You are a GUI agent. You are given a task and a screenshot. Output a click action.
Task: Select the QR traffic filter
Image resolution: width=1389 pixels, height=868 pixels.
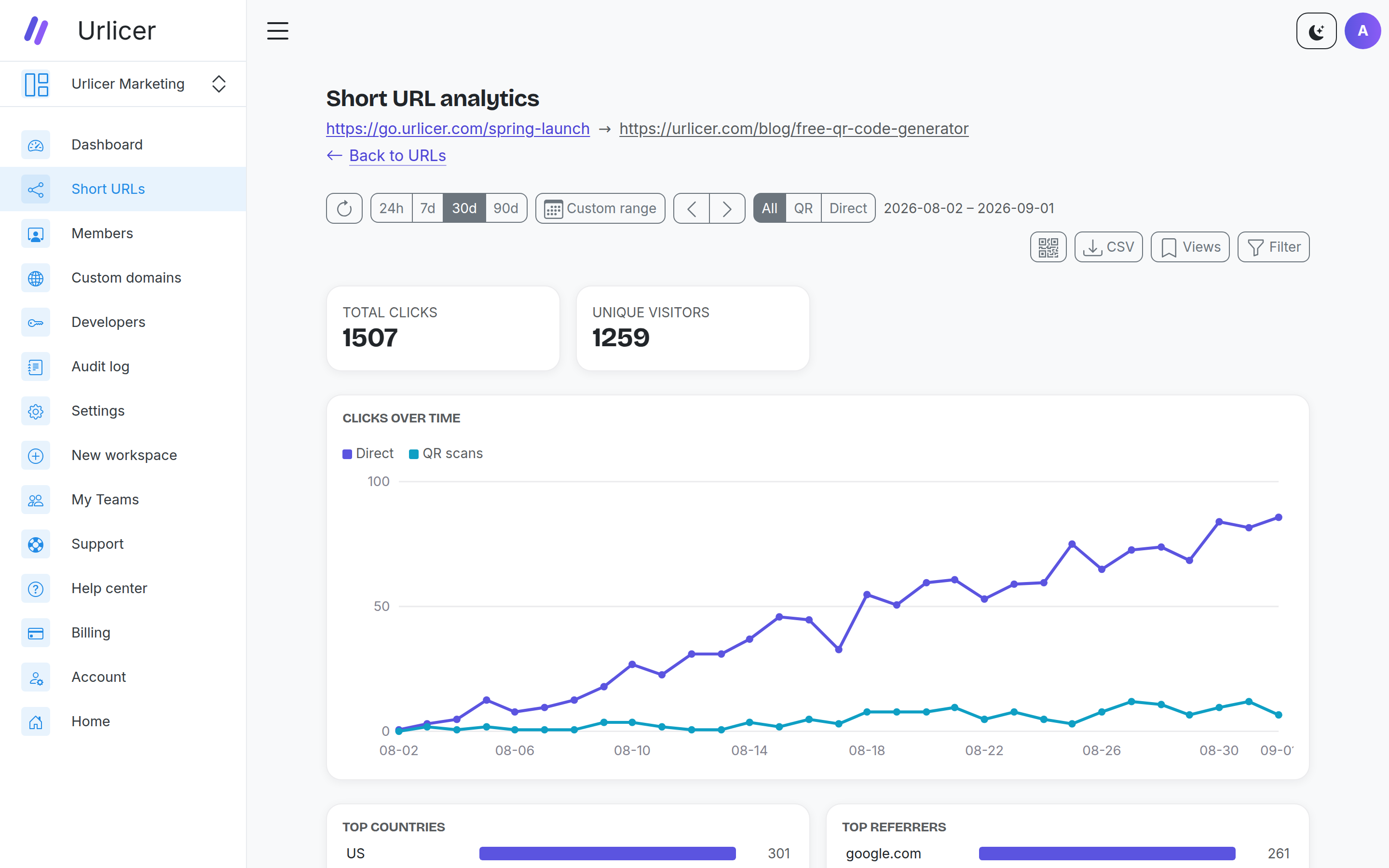click(x=803, y=208)
